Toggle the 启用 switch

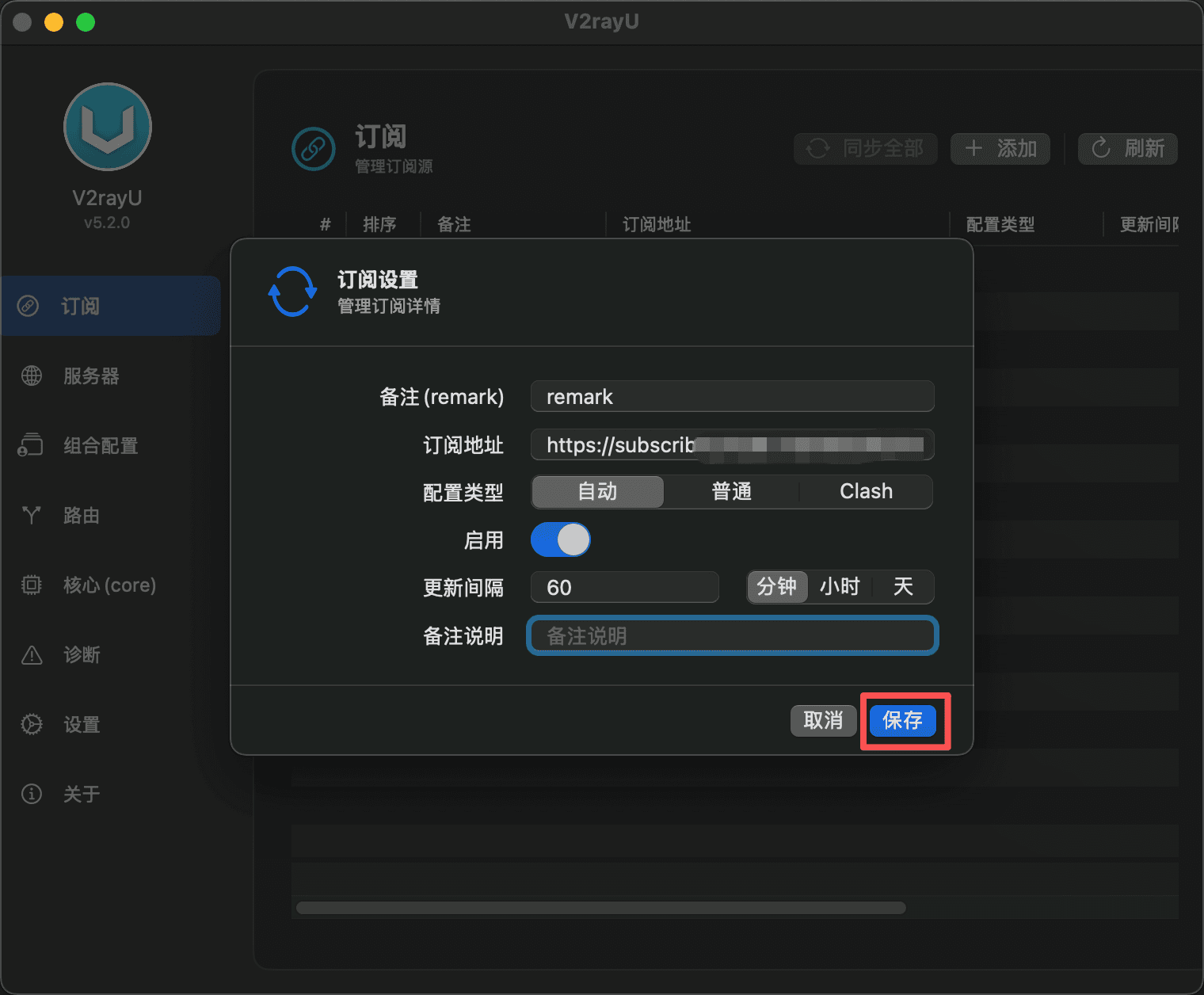(561, 540)
